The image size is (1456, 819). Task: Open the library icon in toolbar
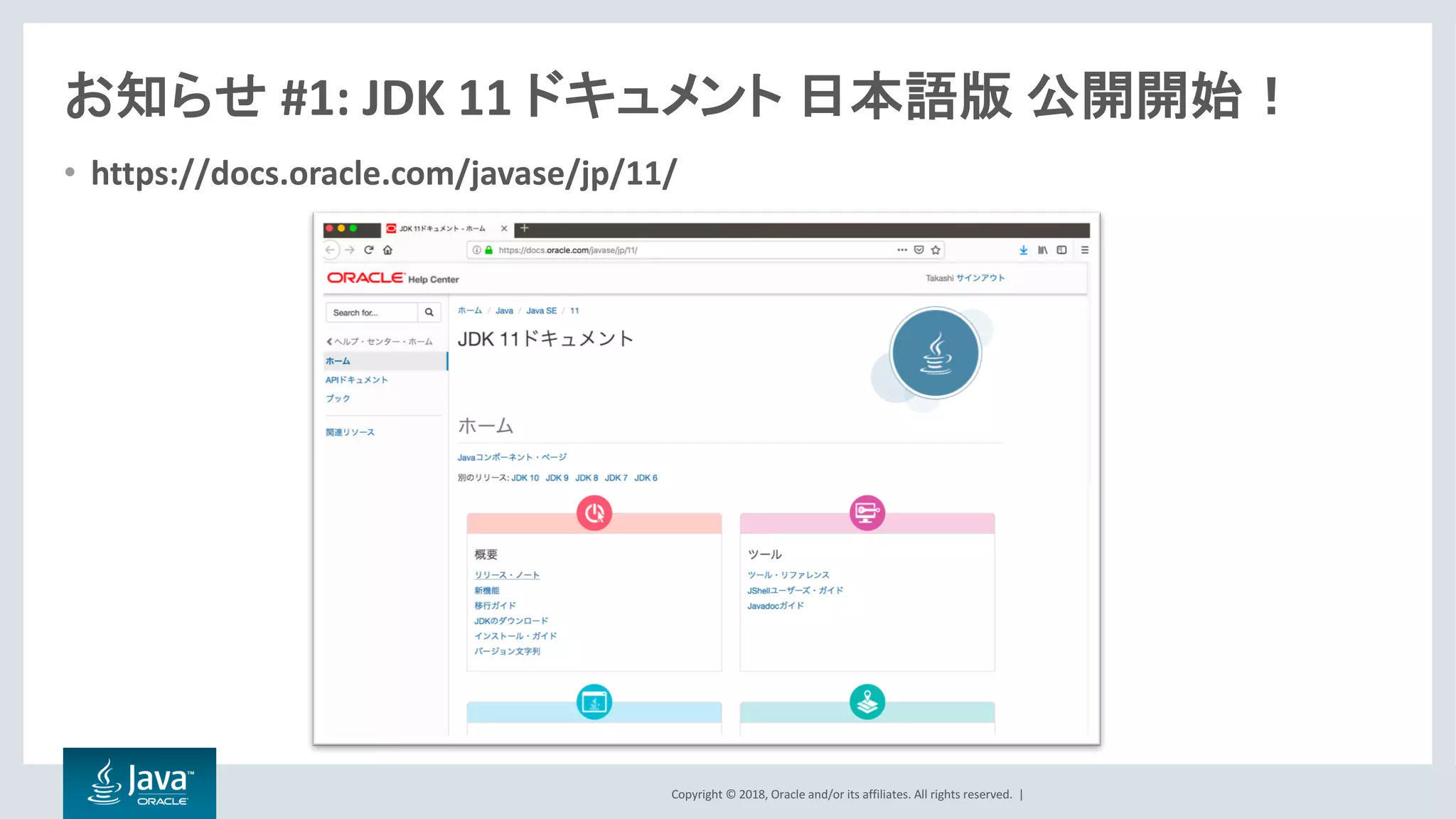1042,250
